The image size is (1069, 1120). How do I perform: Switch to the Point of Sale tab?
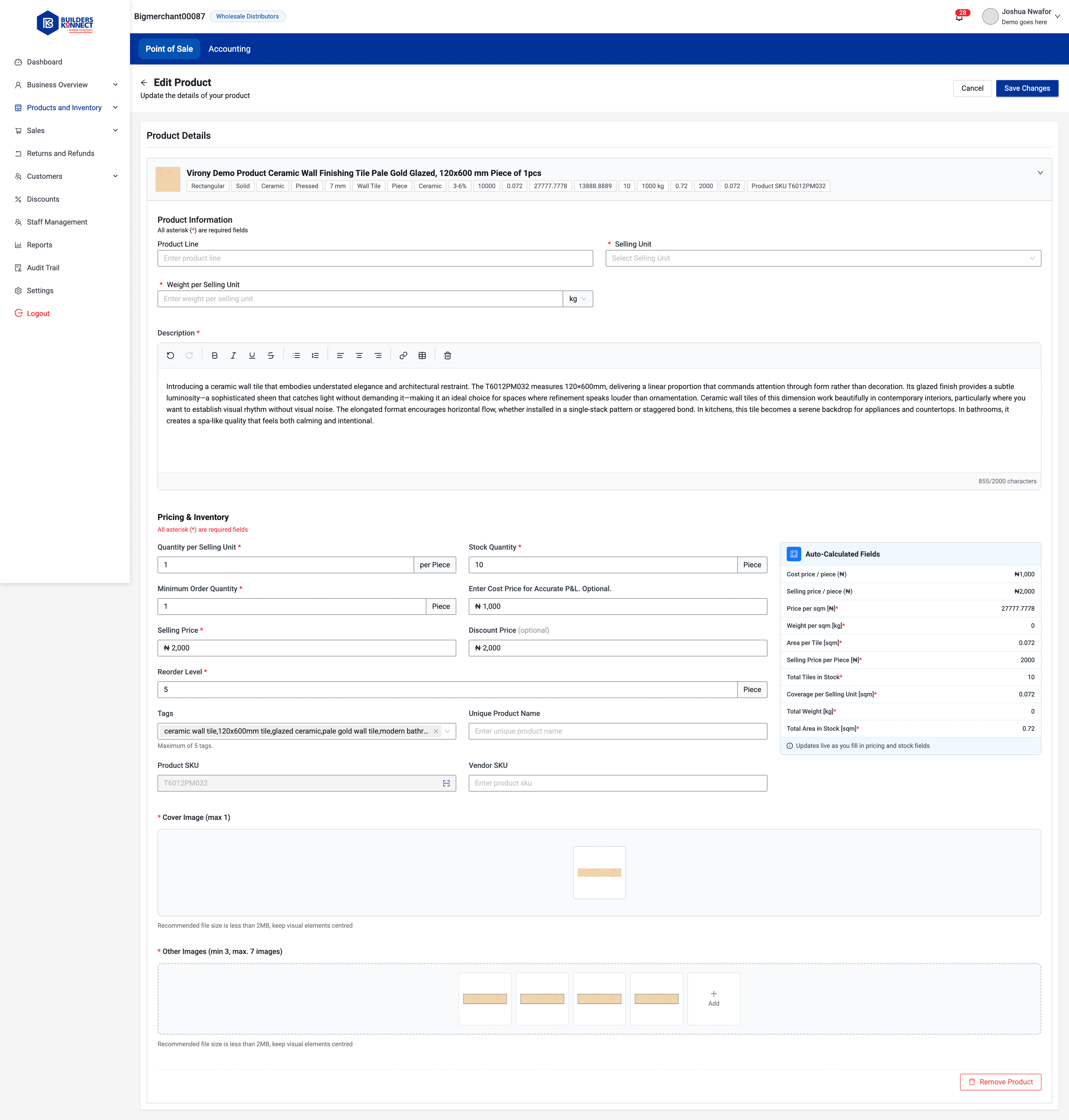point(169,49)
